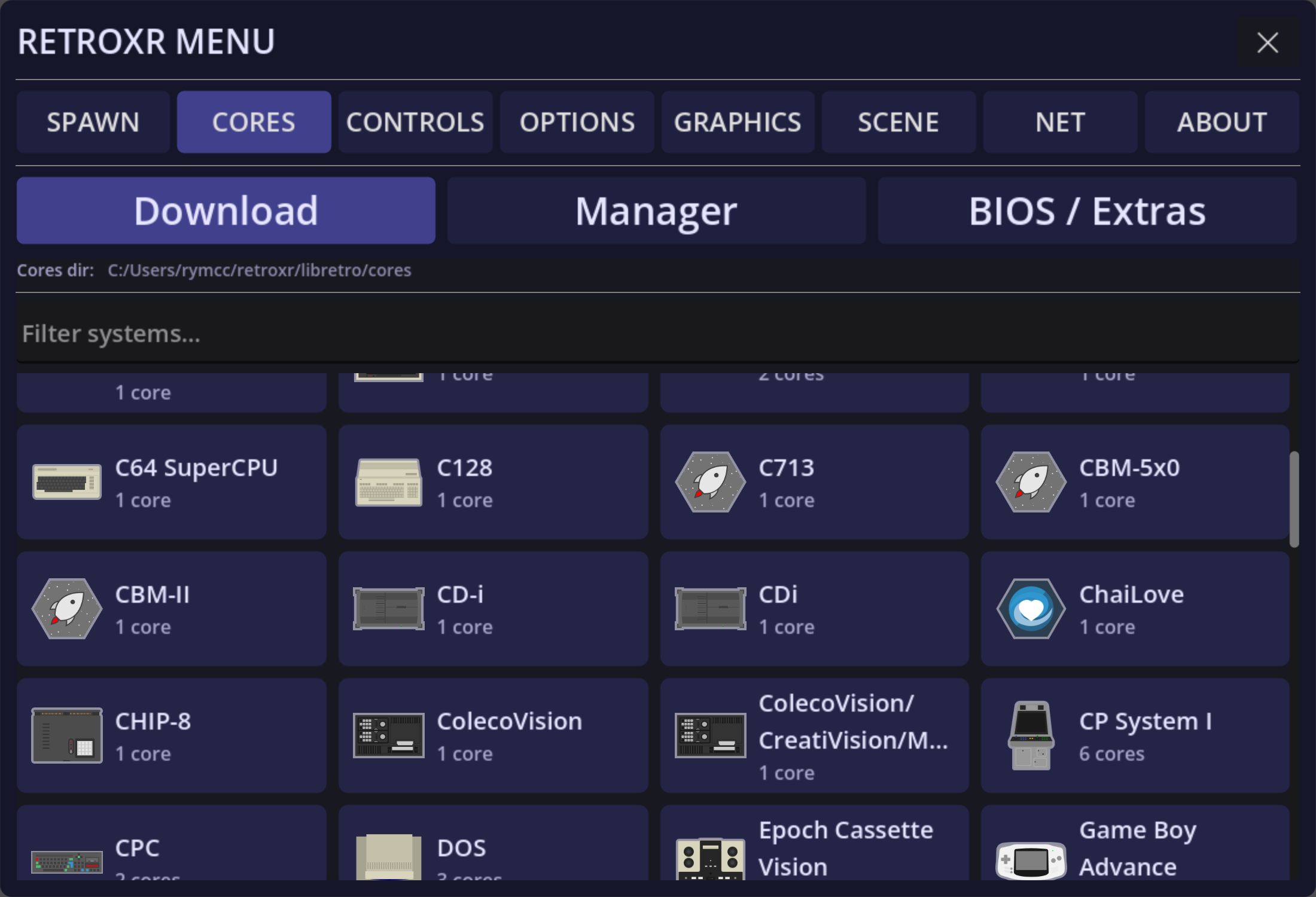Click the RETROXR MENU title text

pyautogui.click(x=147, y=42)
